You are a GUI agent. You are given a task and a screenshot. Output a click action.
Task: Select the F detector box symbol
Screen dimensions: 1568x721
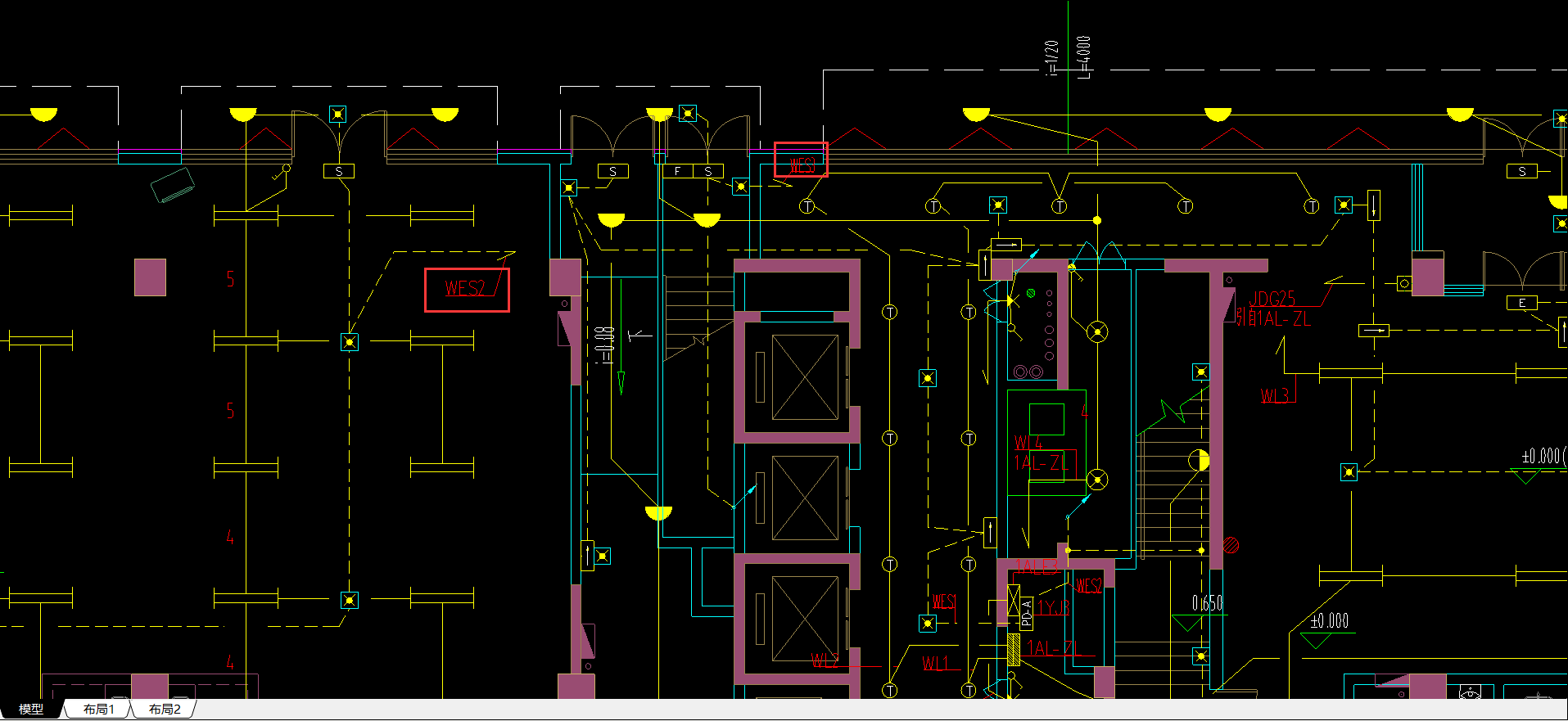[x=678, y=171]
